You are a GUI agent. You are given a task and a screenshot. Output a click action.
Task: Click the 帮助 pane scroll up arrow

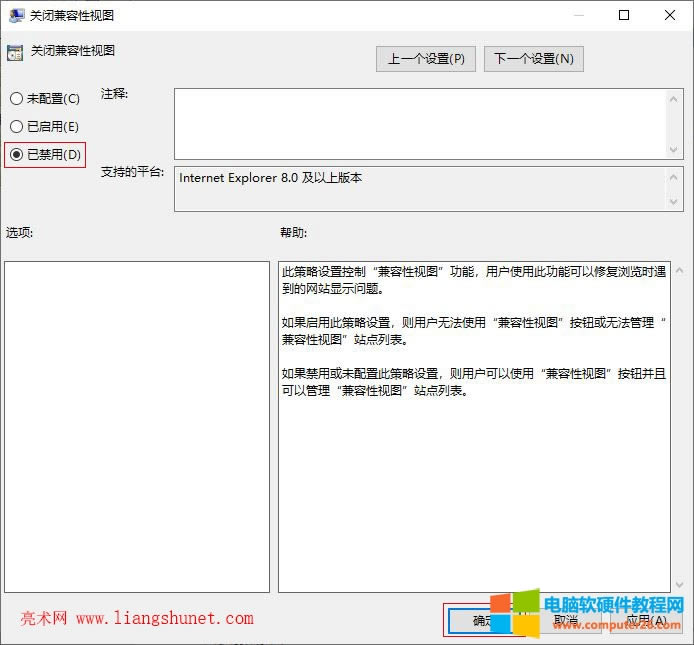679,270
